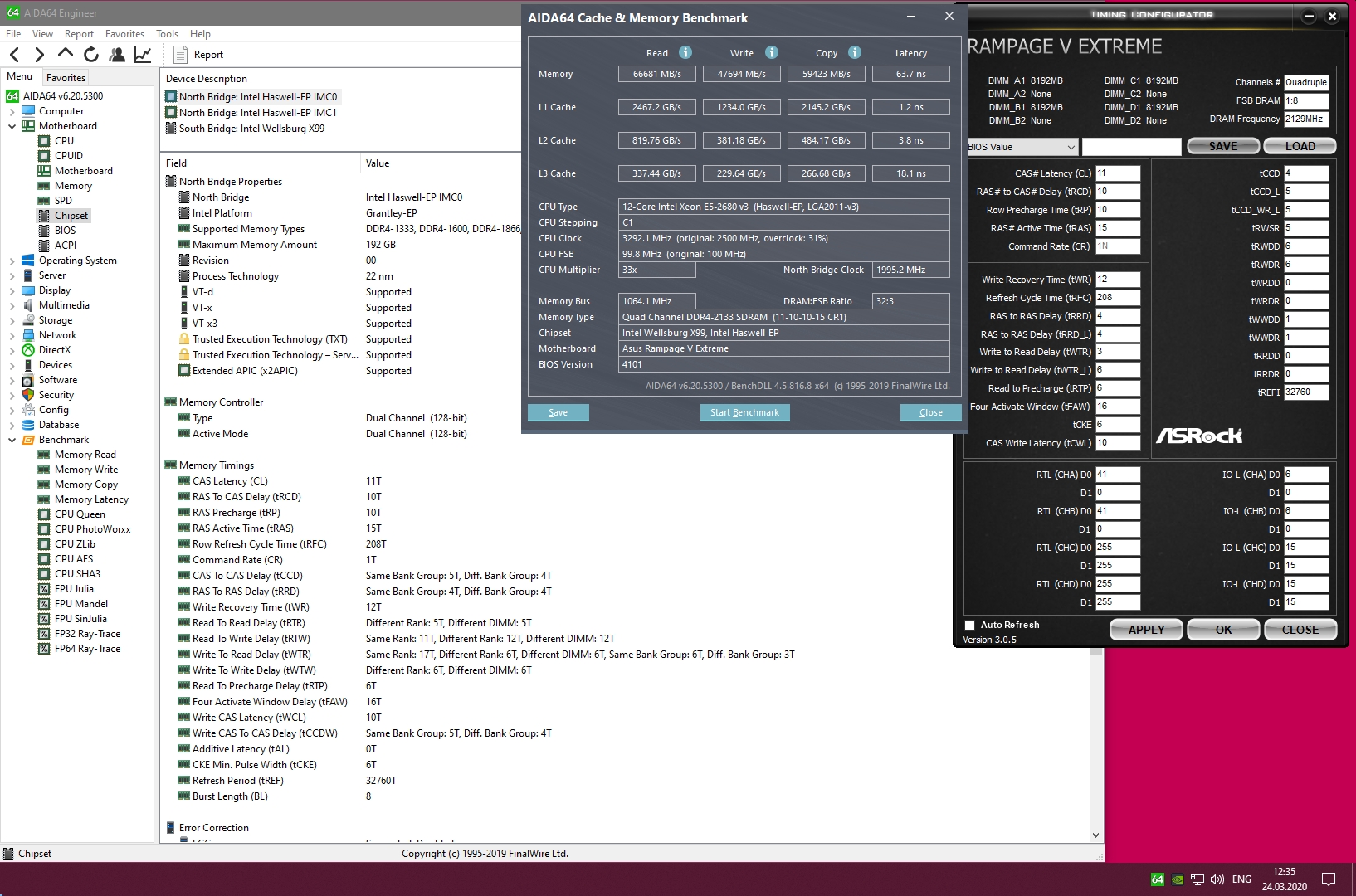Select North Bridge Intel Haswell-EP IMC1 device

point(257,113)
